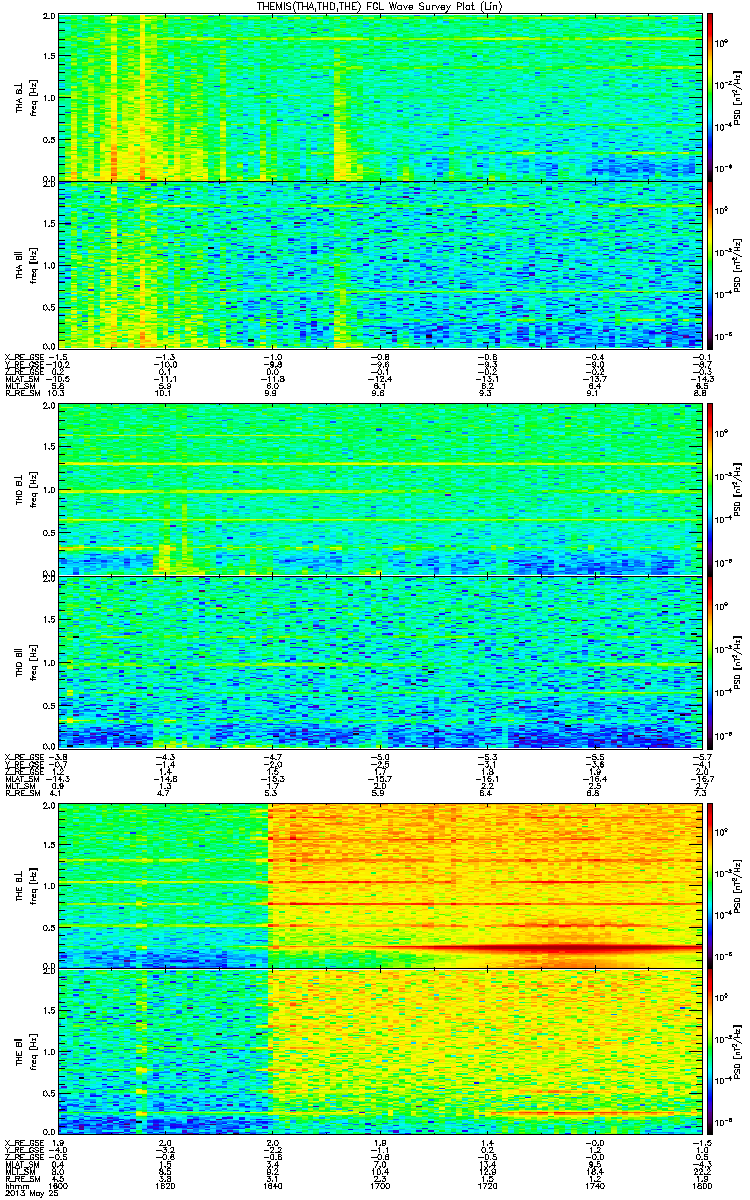Screen dimensions: 750x1200
Task: Click the PSD color bar beside THE B⊥
Action: pyautogui.click(x=710, y=885)
